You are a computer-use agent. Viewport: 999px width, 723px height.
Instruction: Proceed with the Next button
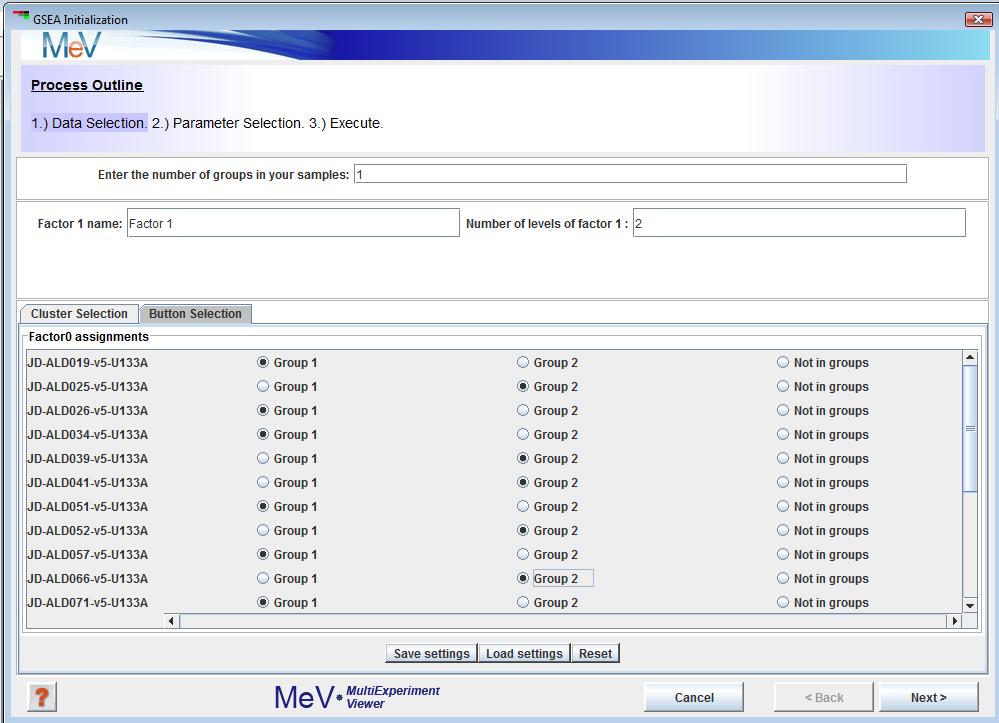(x=928, y=698)
